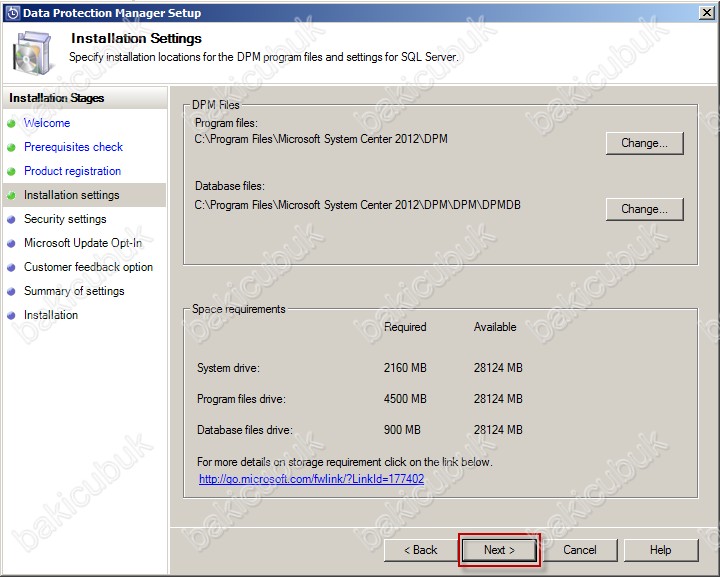Click the setup clock icon in title bar
The width and height of the screenshot is (720, 577).
pos(13,13)
